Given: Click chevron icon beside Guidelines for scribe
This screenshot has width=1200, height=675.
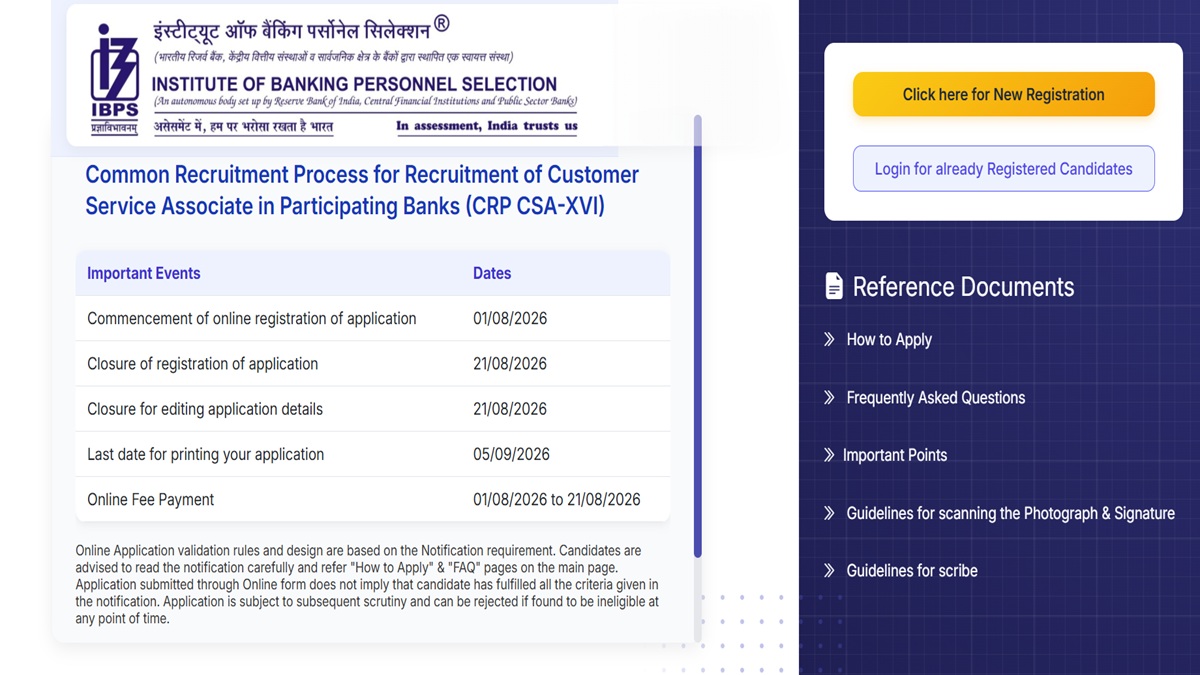Looking at the screenshot, I should click(x=829, y=570).
